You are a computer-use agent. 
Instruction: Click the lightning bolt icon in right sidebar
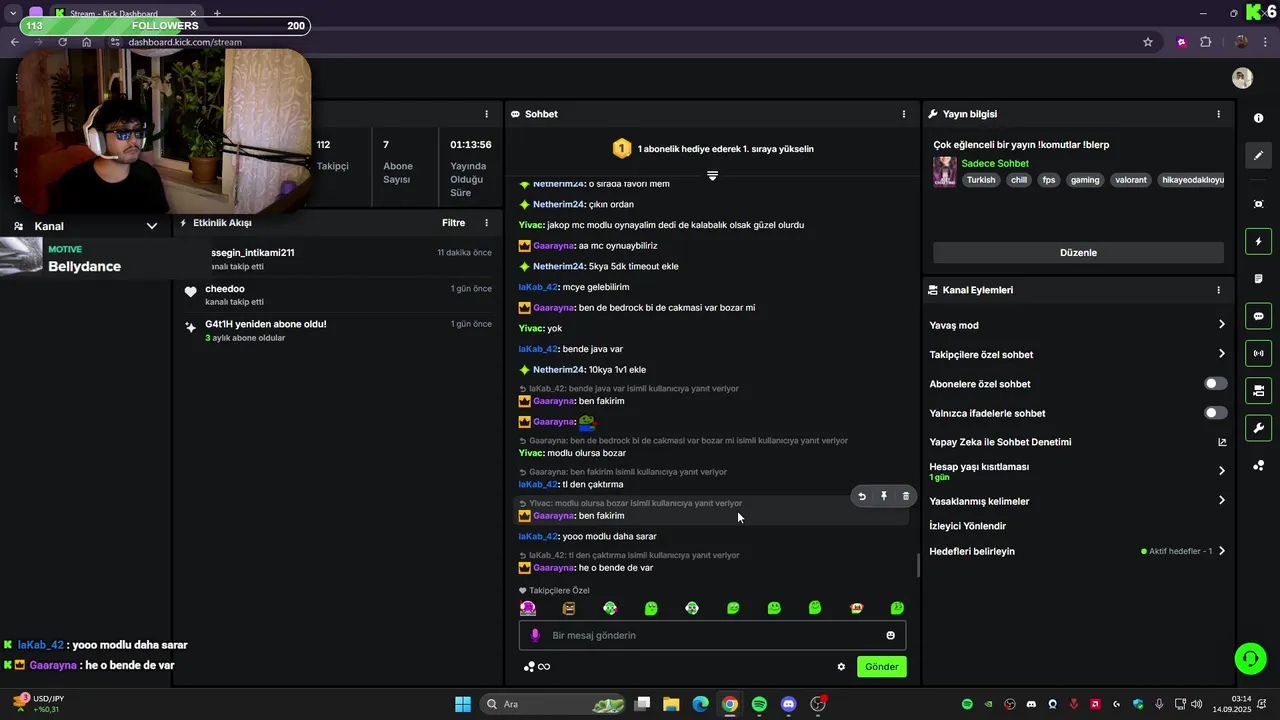(1258, 241)
